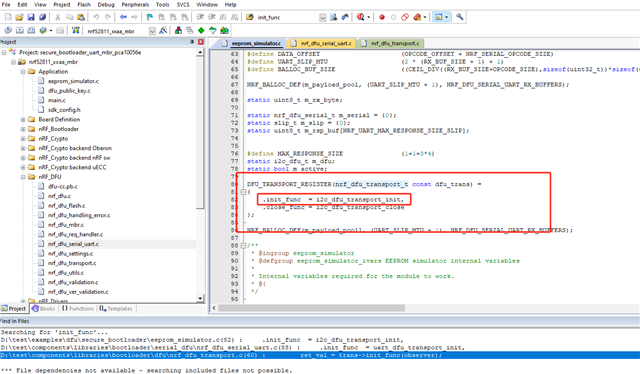Rebuild all target files
Image resolution: width=640 pixels, height=374 pixels.
click(31, 31)
